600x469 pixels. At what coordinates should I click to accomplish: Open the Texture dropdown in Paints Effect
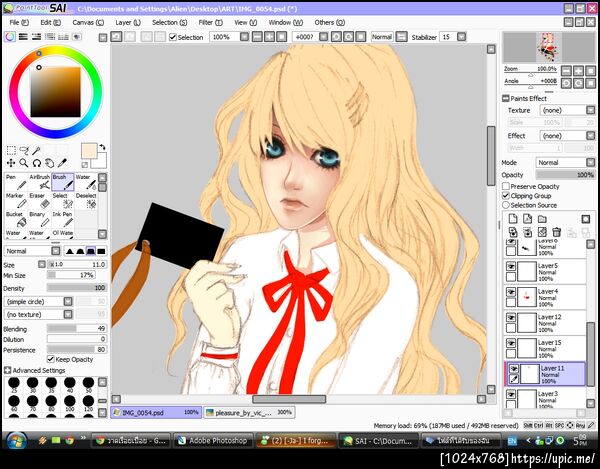567,110
